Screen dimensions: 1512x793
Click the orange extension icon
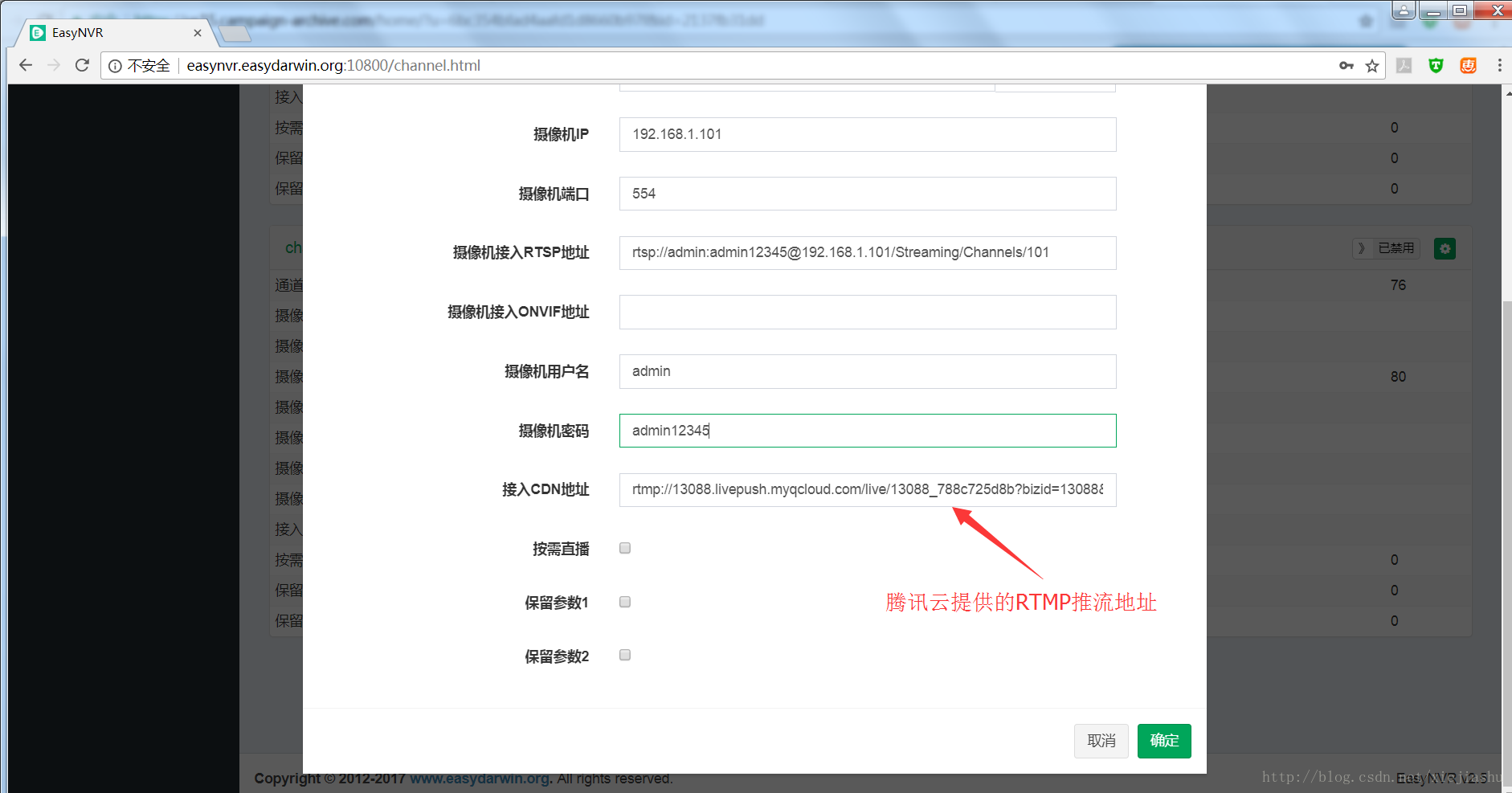coord(1469,66)
